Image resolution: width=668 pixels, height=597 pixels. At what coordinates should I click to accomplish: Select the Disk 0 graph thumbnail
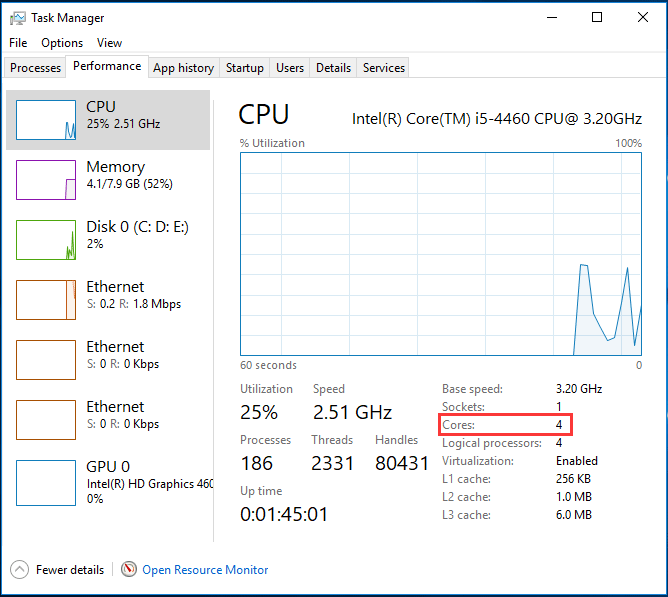tap(46, 240)
